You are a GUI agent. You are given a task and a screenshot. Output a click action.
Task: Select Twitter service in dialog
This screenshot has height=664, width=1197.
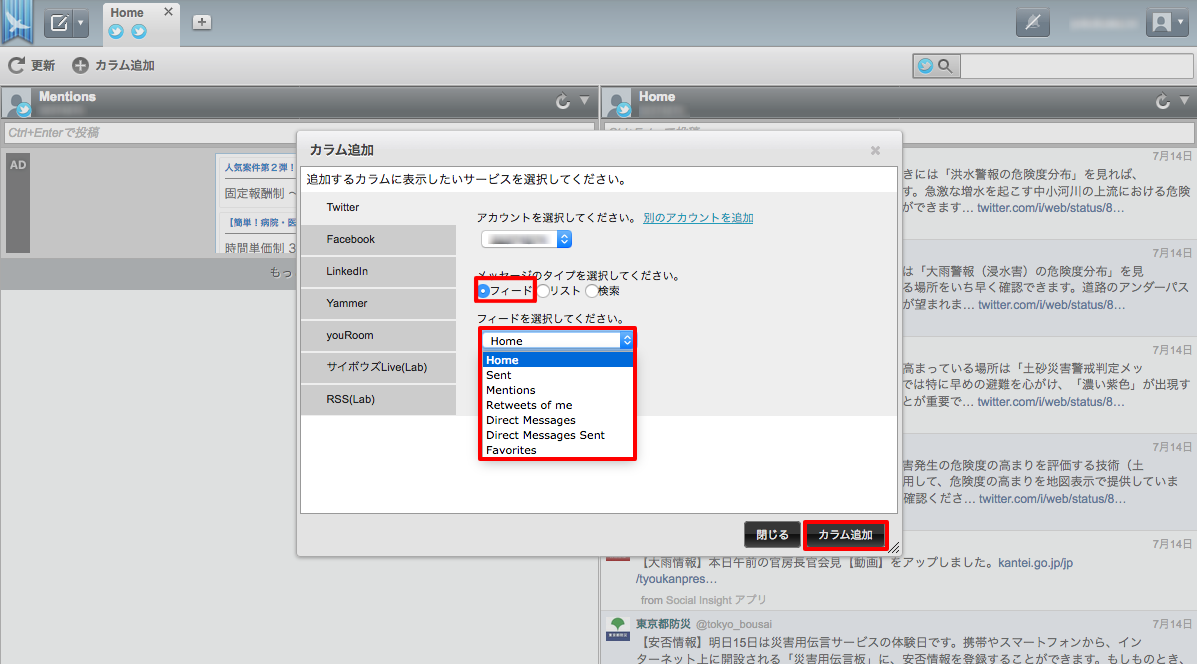pos(379,208)
